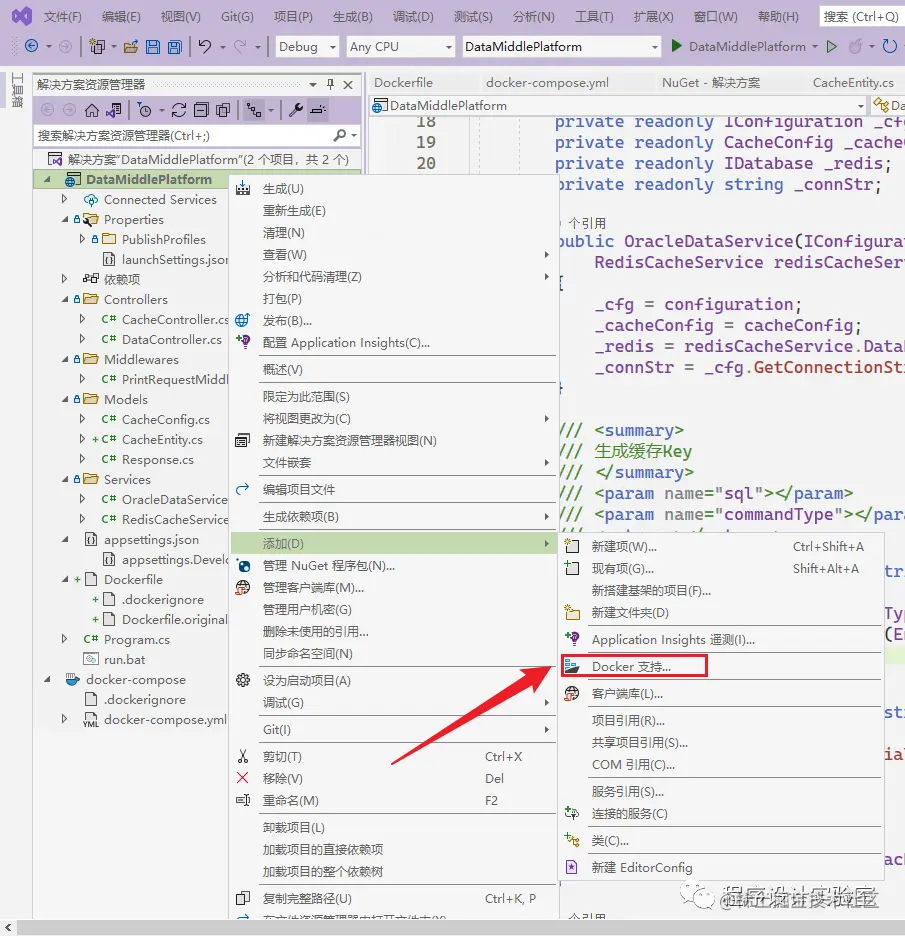The height and width of the screenshot is (936, 905).
Task: Click the restart refresh icon in toolbar
Action: click(x=889, y=46)
